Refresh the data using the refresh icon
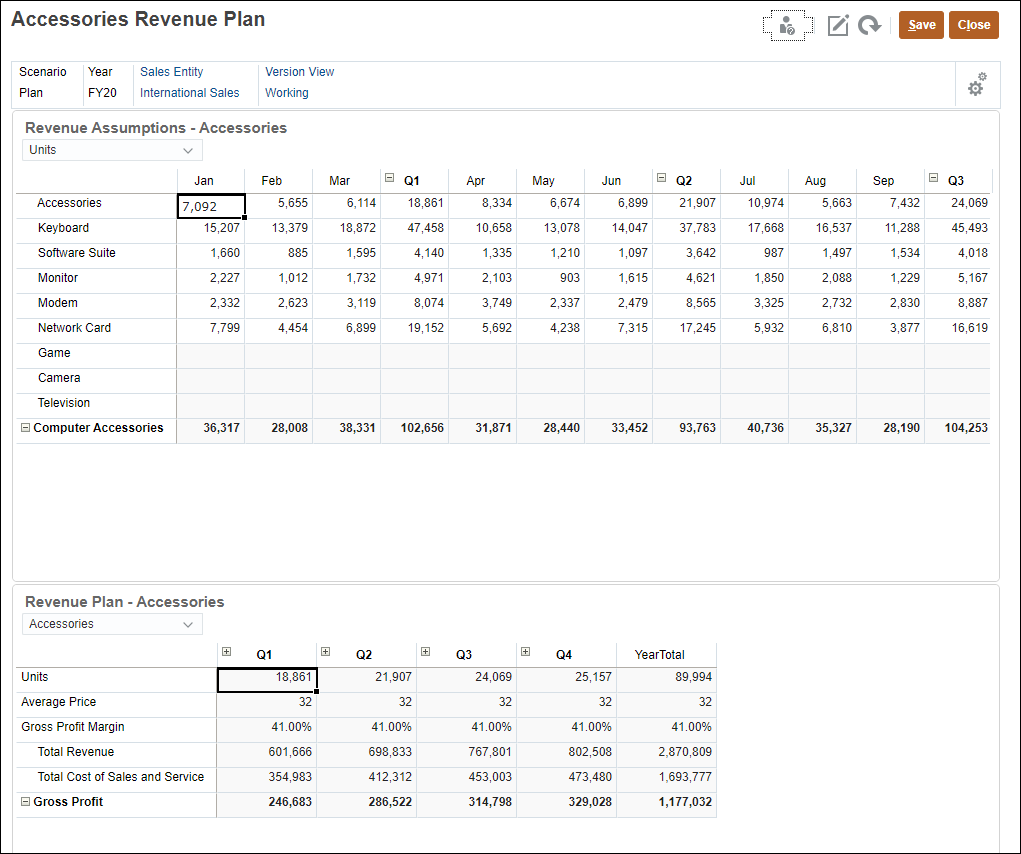The image size is (1021, 854). pos(869,25)
